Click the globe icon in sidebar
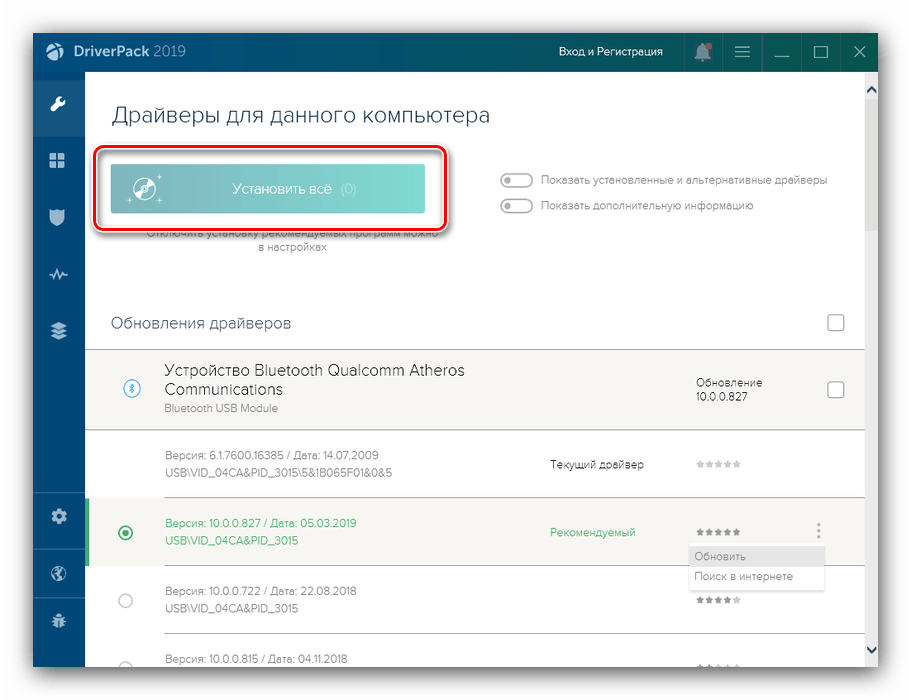 pos(59,573)
